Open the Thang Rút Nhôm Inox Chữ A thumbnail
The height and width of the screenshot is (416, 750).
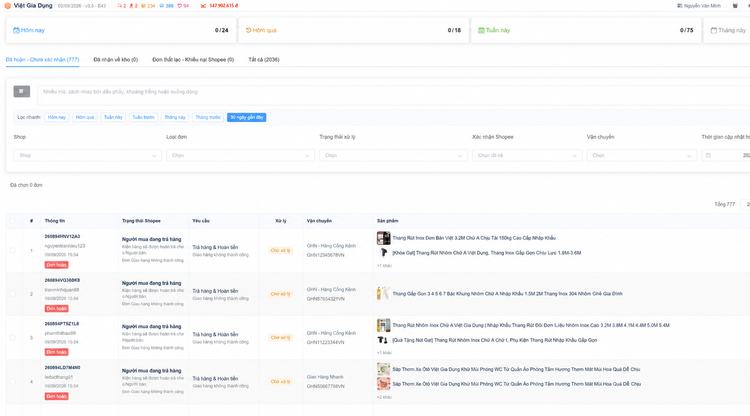(383, 325)
